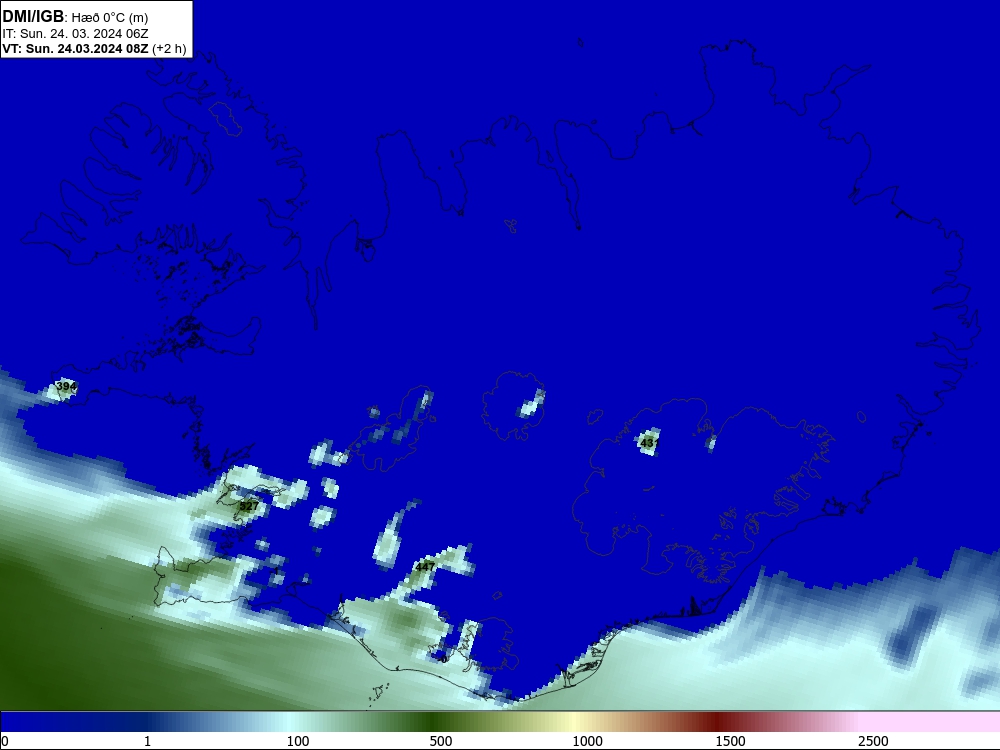The image size is (1000, 750).
Task: Click the IT: Sun. 24. 03. 2024 06Z line
Action: pos(75,33)
